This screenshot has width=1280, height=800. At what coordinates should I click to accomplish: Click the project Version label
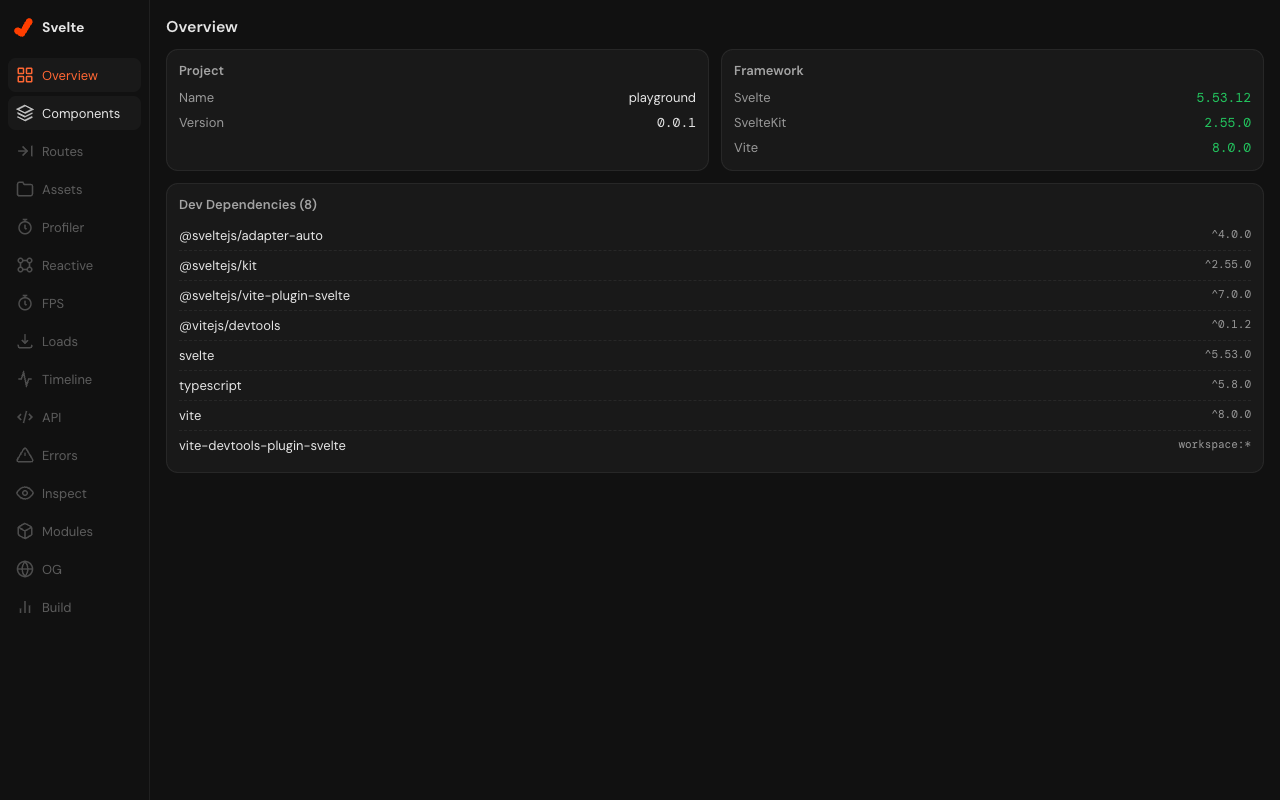point(201,123)
